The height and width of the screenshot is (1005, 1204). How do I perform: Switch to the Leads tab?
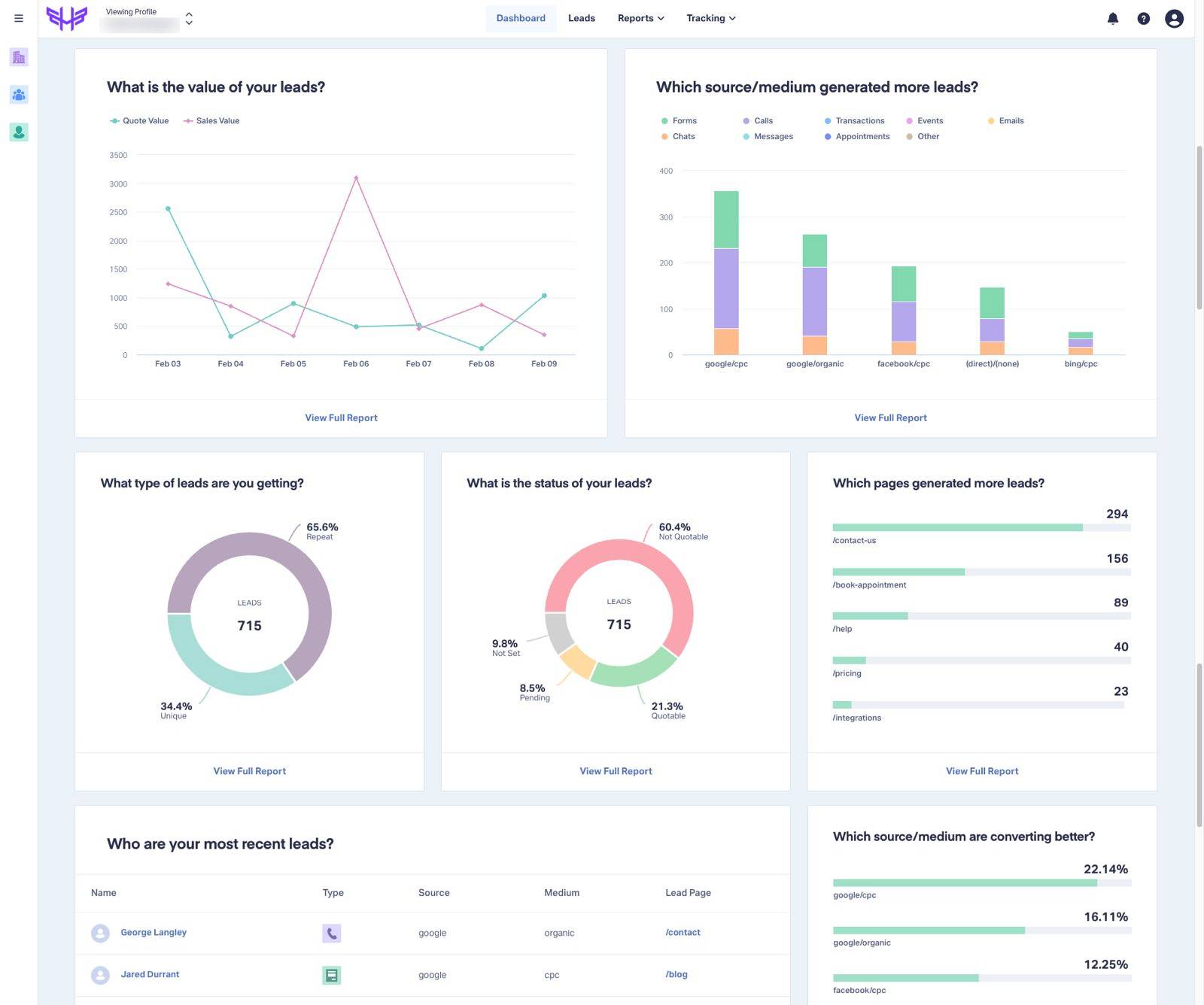click(581, 18)
